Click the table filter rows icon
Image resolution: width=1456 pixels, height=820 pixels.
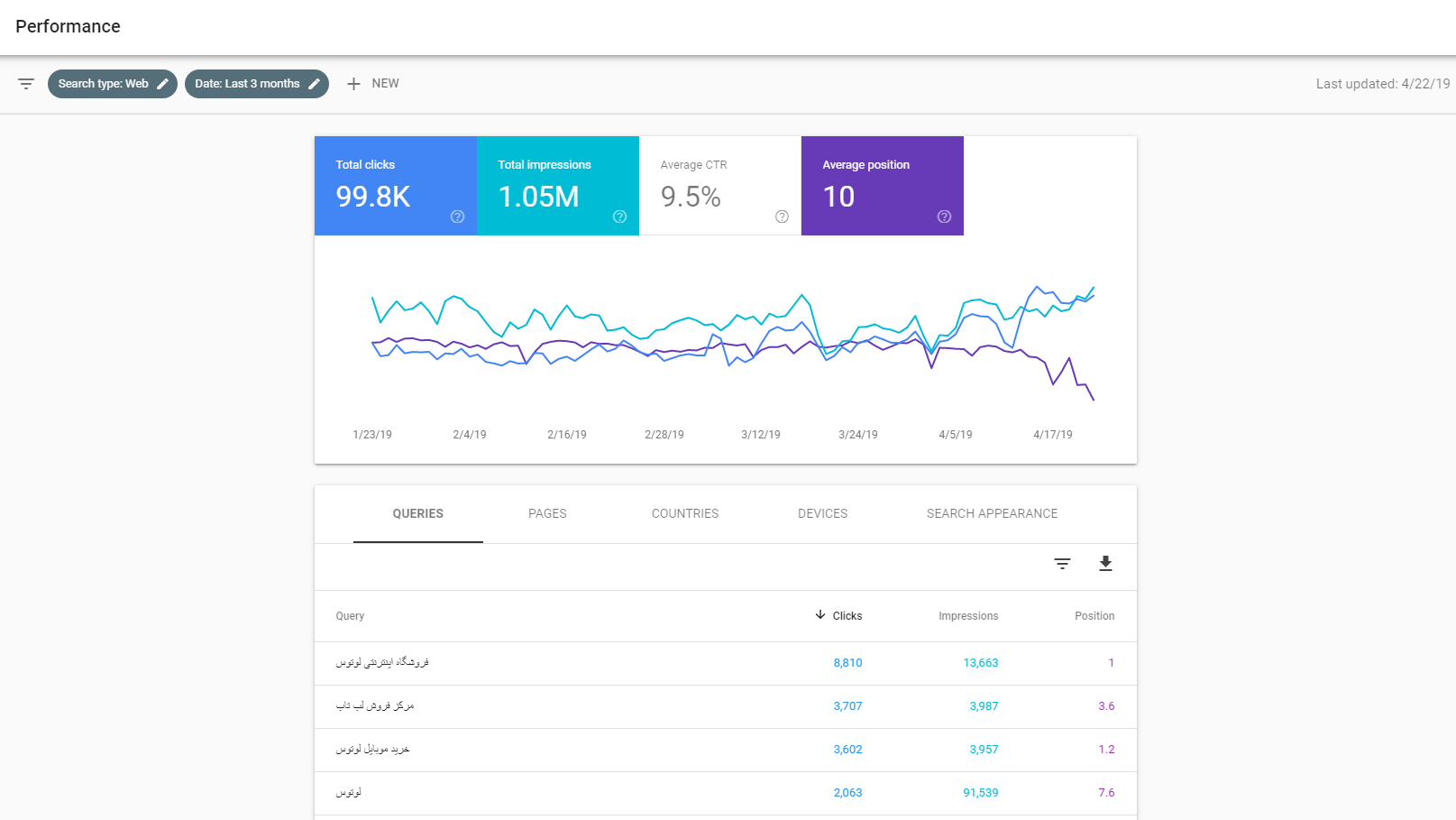click(1062, 564)
